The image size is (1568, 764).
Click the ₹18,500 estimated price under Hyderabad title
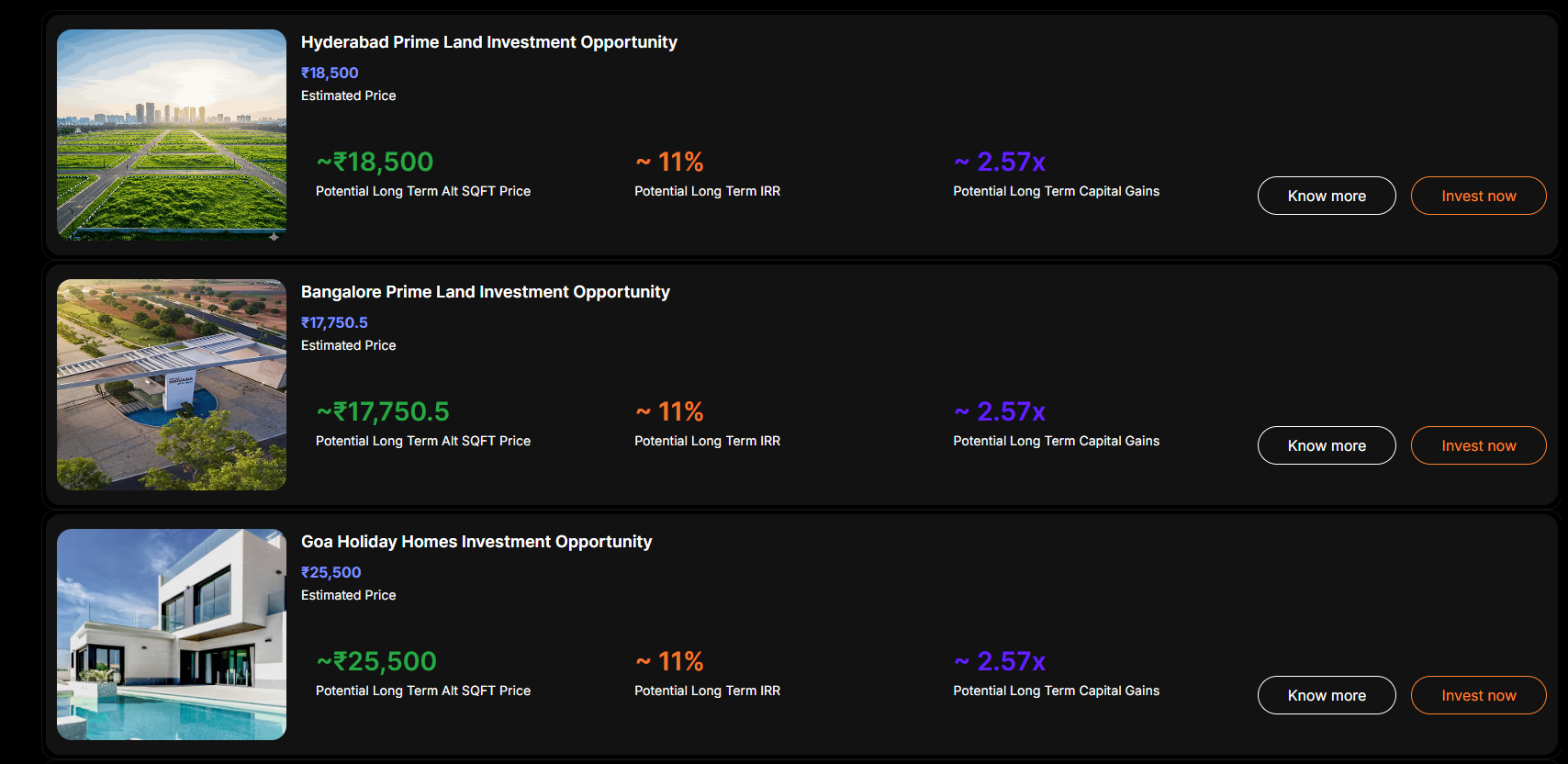click(330, 73)
